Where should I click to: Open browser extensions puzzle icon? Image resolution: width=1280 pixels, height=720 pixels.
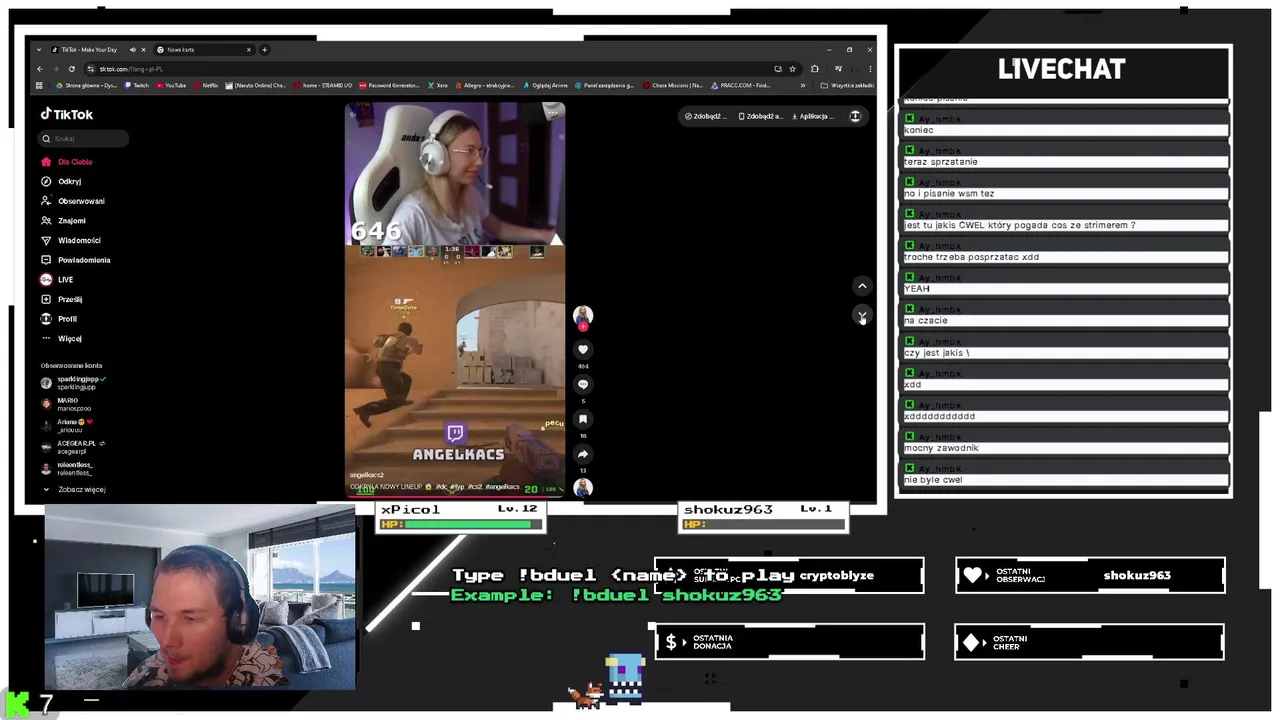click(815, 69)
